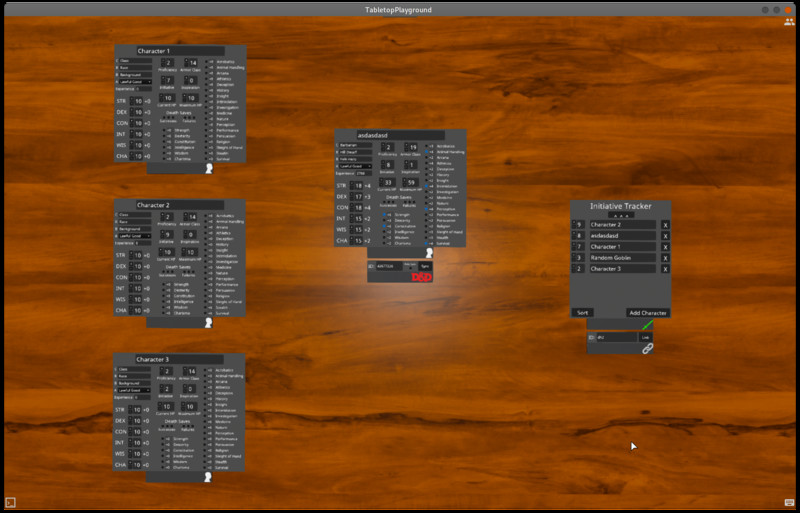Click the Sync button beside the ID field

point(425,266)
